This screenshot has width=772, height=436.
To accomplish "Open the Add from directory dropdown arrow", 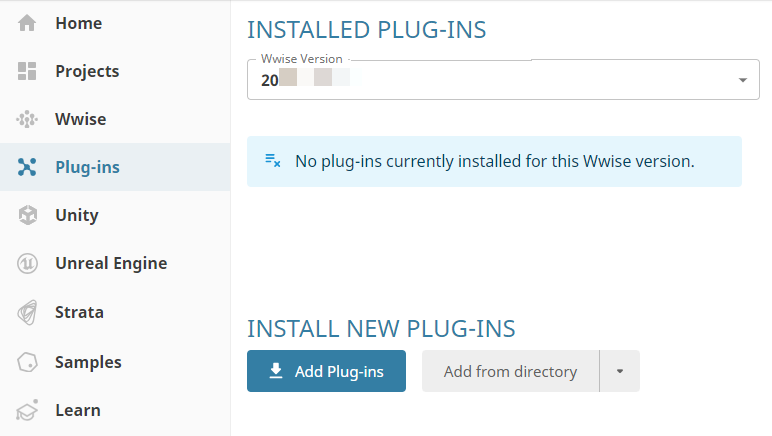I will pyautogui.click(x=620, y=372).
